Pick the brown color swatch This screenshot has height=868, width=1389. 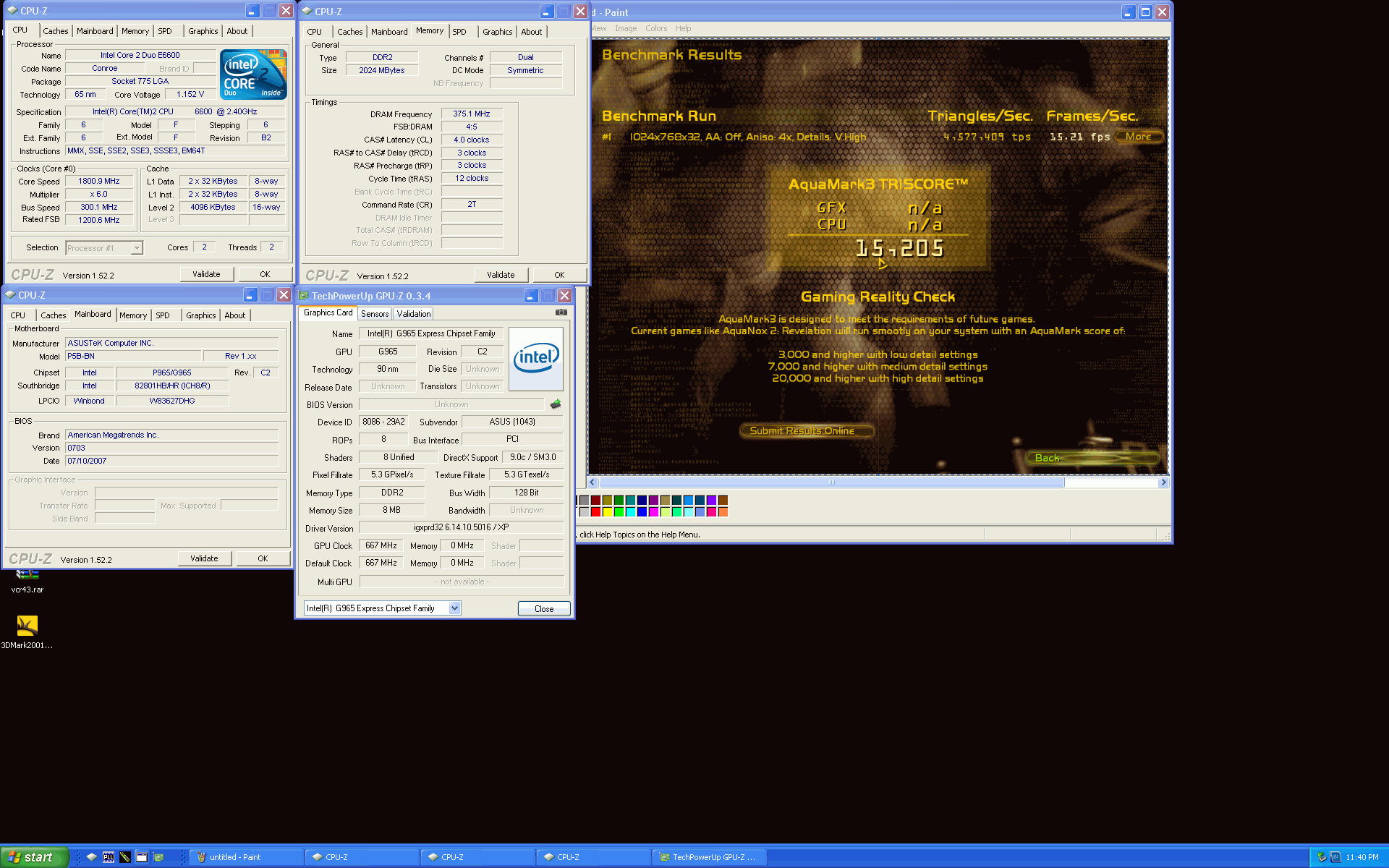(723, 501)
